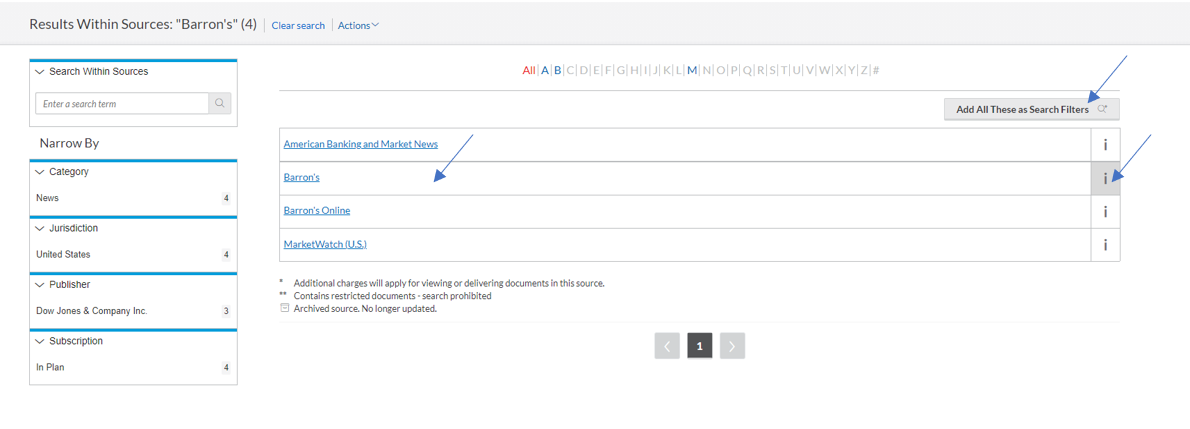Filter sources by letter W

[825, 71]
